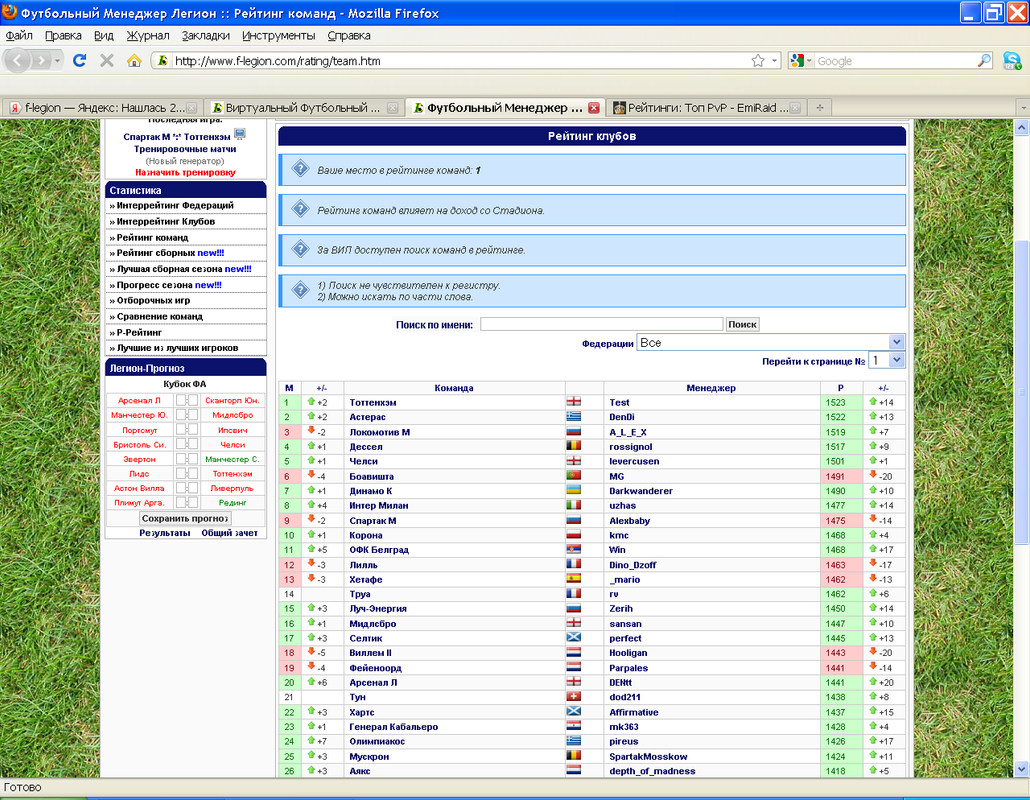Image resolution: width=1030 pixels, height=800 pixels.
Task: Click the info icon beside 'Рейтинг команд влияет'
Action: pyautogui.click(x=300, y=210)
